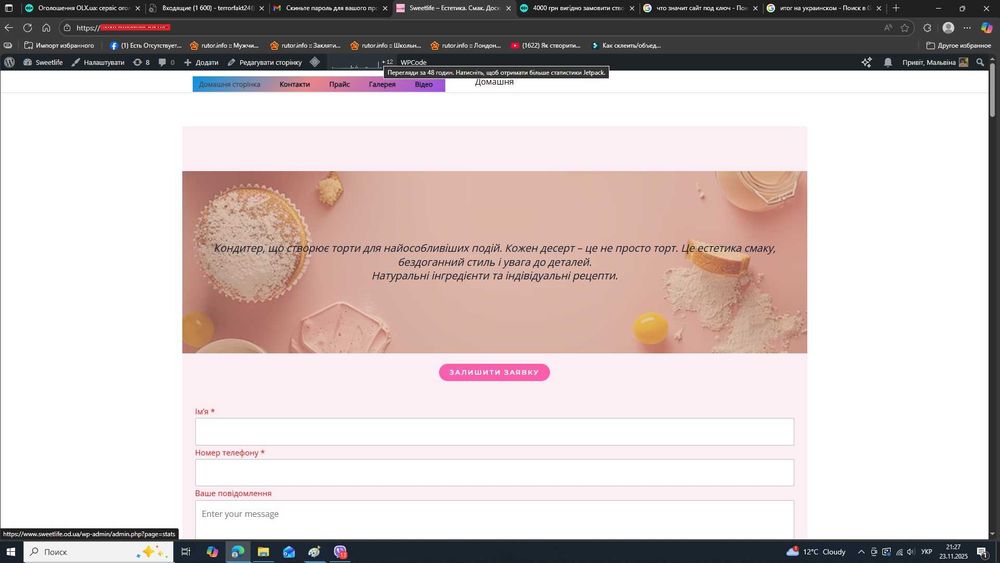The image size is (1000, 563).
Task: Switch to что значит сайт под ключ tab
Action: [700, 8]
